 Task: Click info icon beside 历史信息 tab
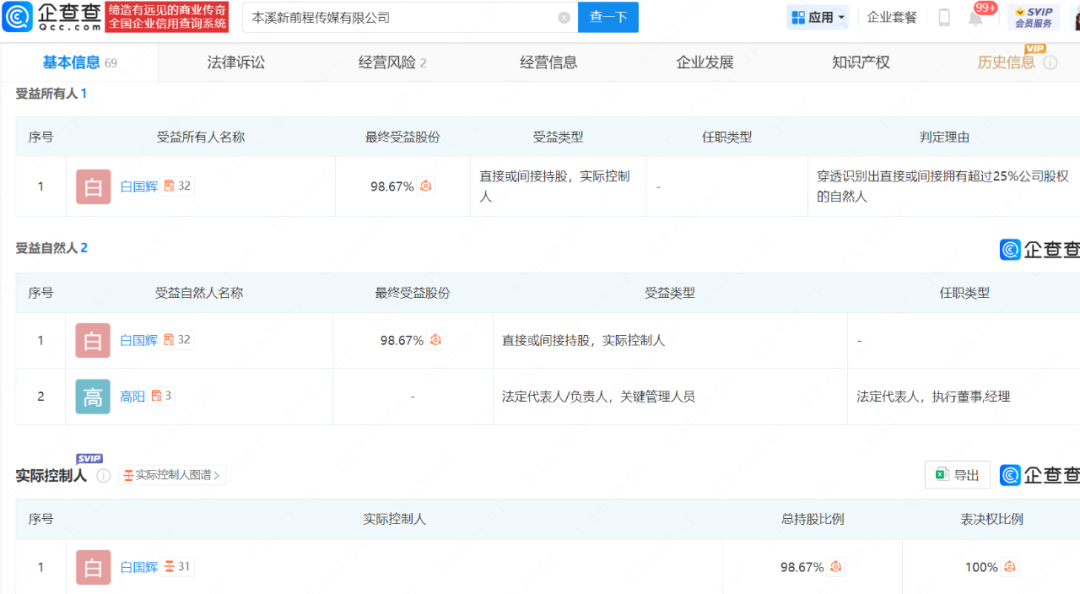1050,63
